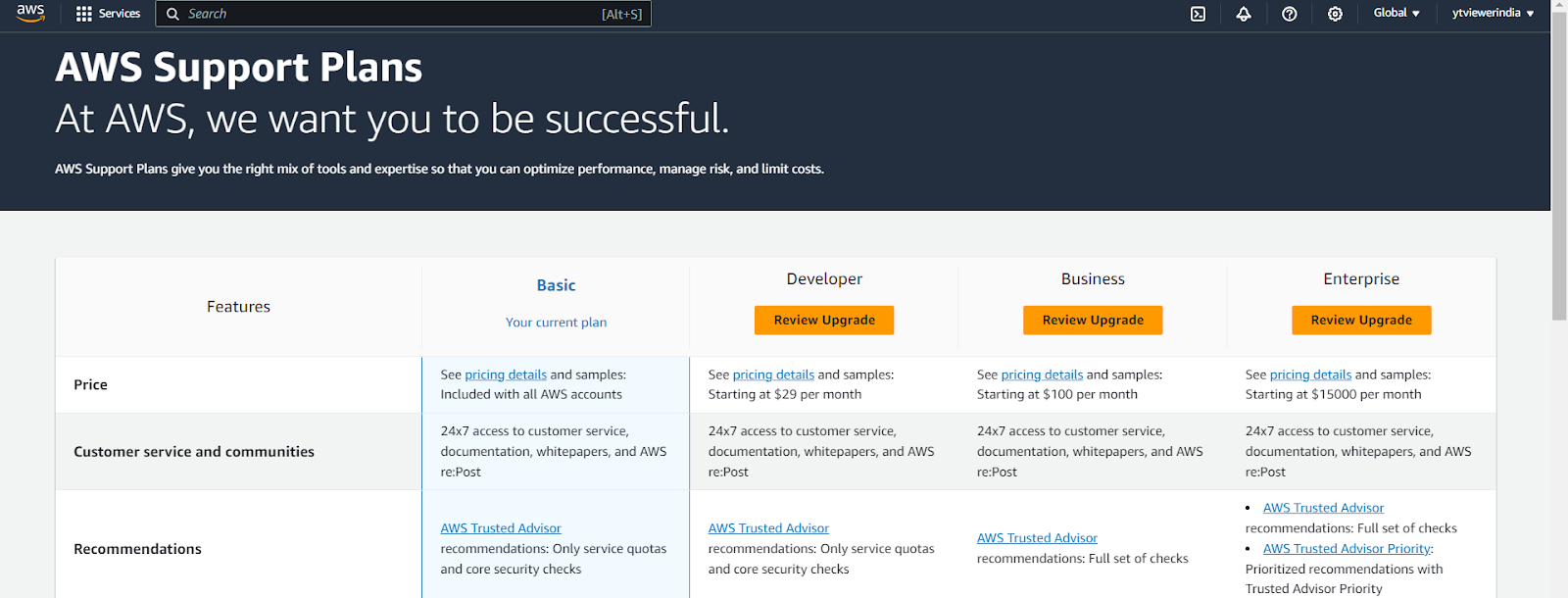Screen dimensions: 1568x598
Task: Click 'Customer service and communities' row label
Action: [194, 452]
